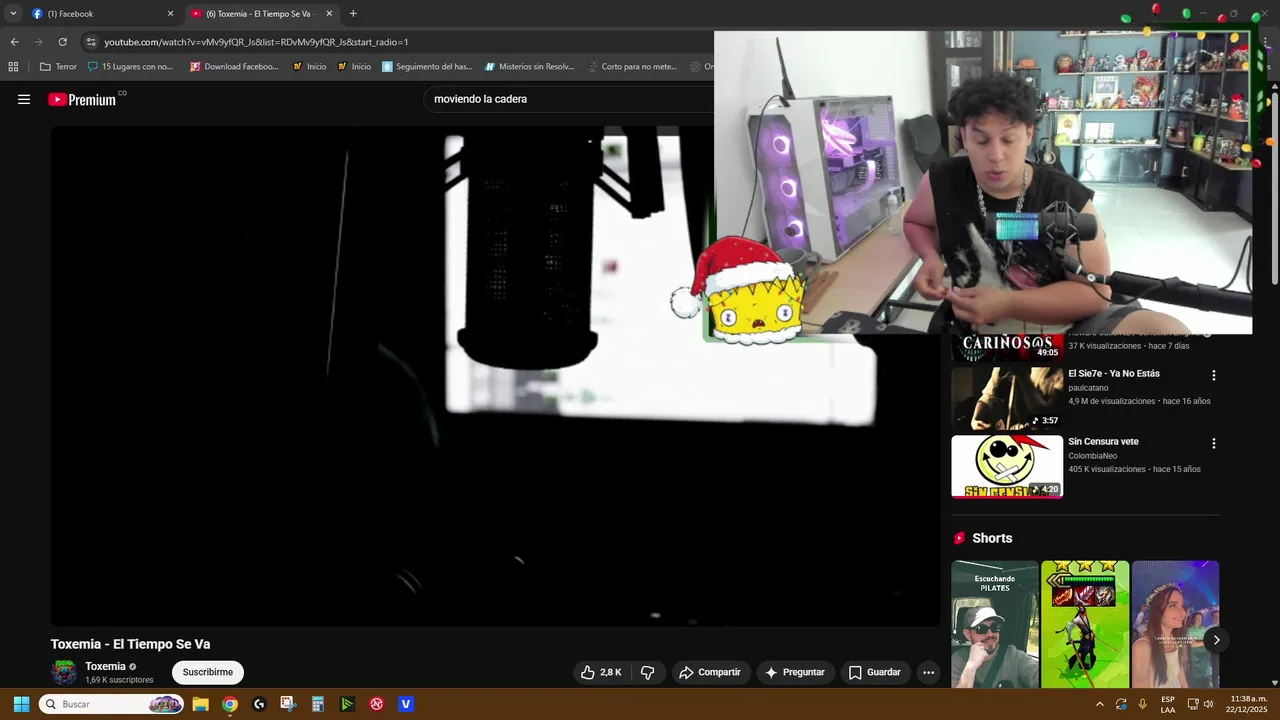Open more actions ellipsis below video
The image size is (1280, 720).
[x=928, y=672]
